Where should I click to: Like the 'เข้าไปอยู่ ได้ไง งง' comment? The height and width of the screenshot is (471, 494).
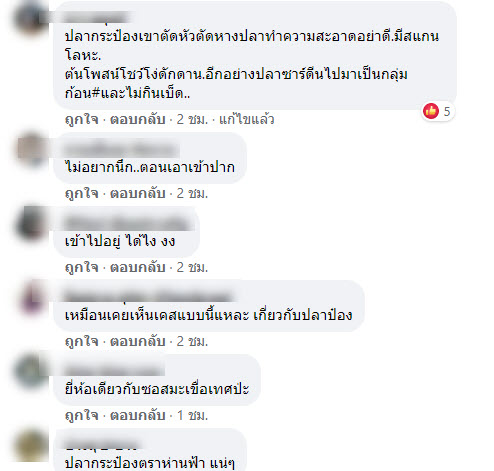(x=81, y=267)
